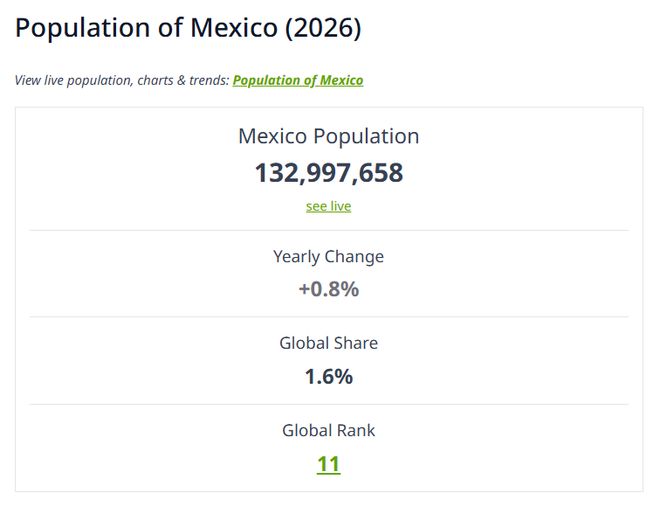Click the "Population of Mexico (2026)" heading
Image resolution: width=660 pixels, height=507 pixels.
[x=188, y=28]
